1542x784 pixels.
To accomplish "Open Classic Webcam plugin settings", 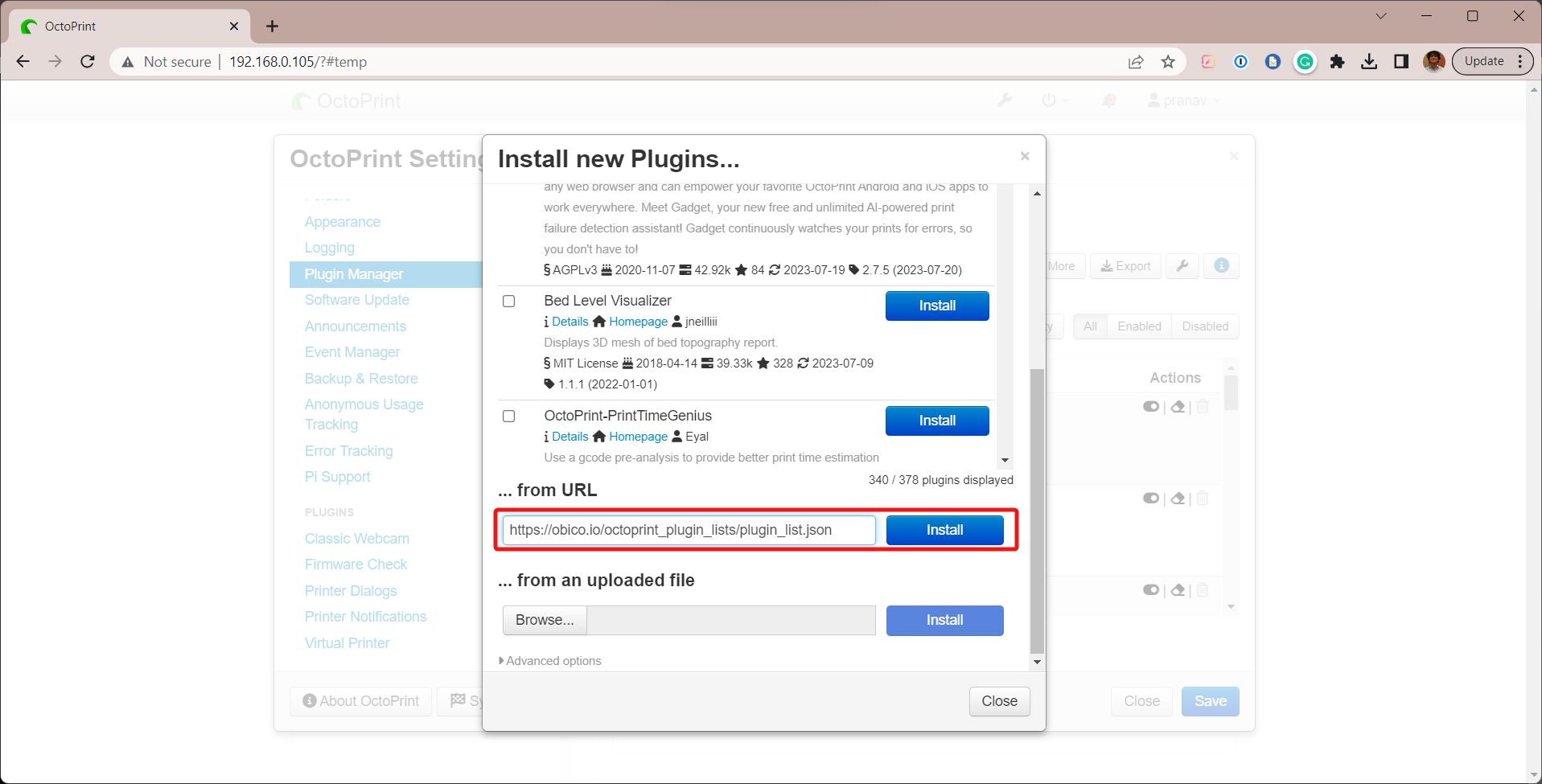I will [x=357, y=539].
